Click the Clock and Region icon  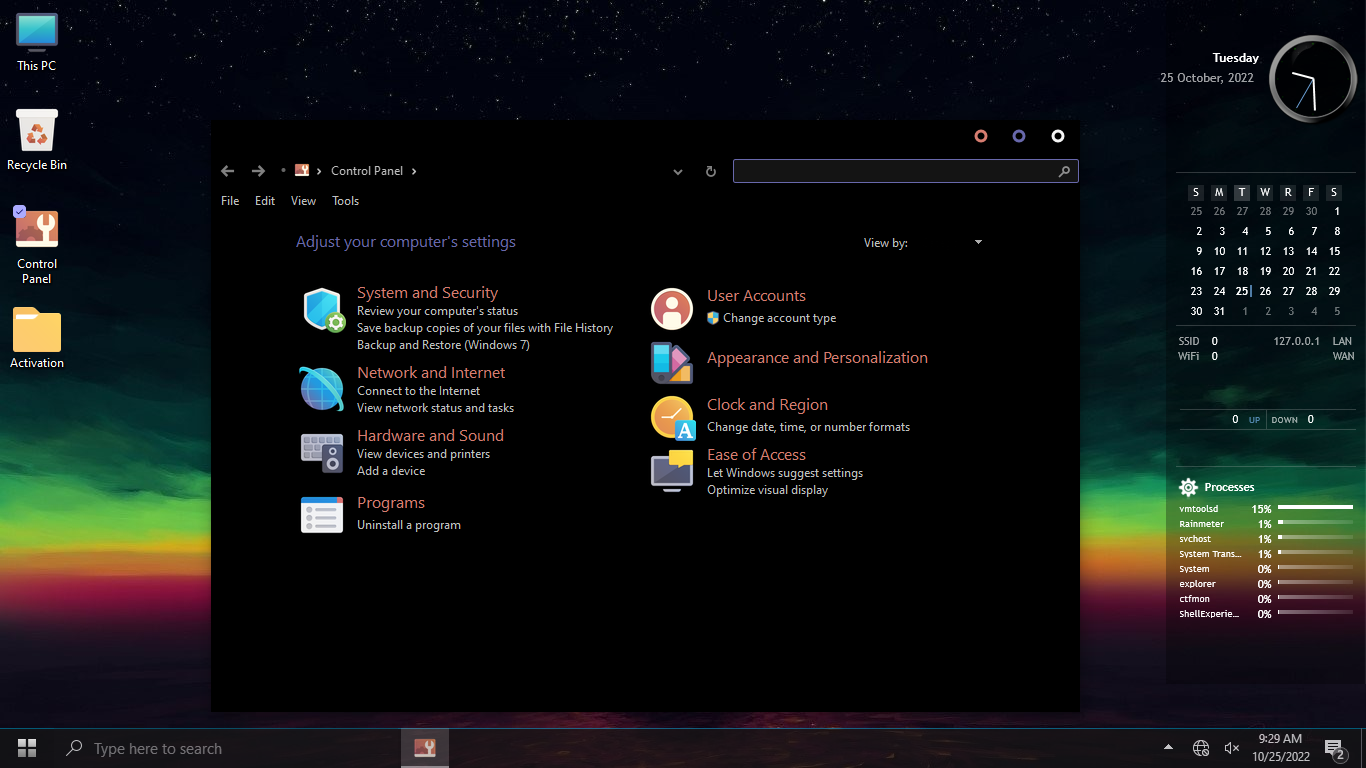click(x=672, y=417)
